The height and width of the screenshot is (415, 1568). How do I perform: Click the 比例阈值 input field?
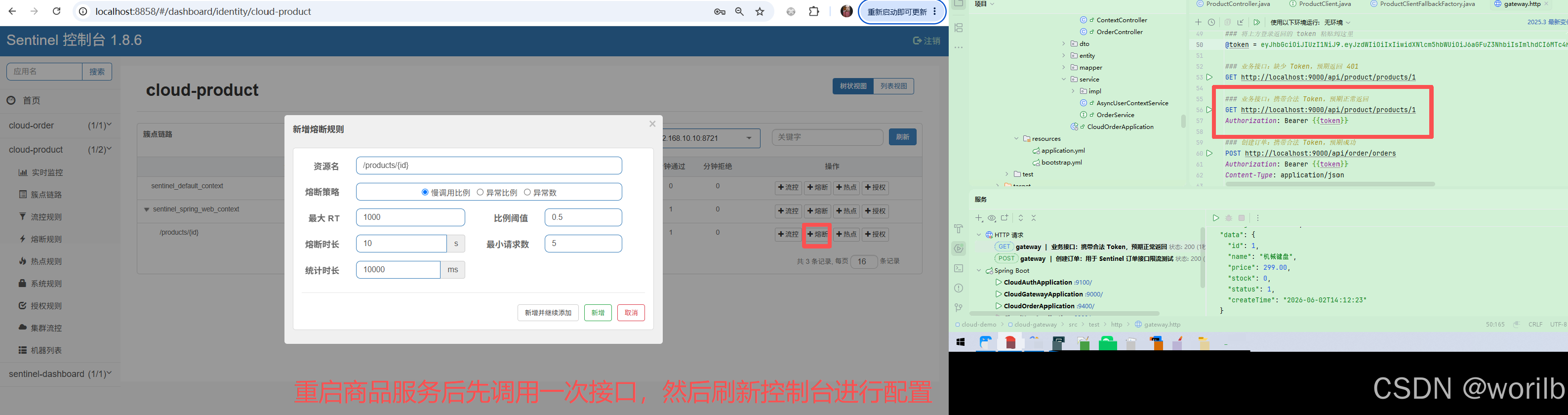tap(583, 217)
